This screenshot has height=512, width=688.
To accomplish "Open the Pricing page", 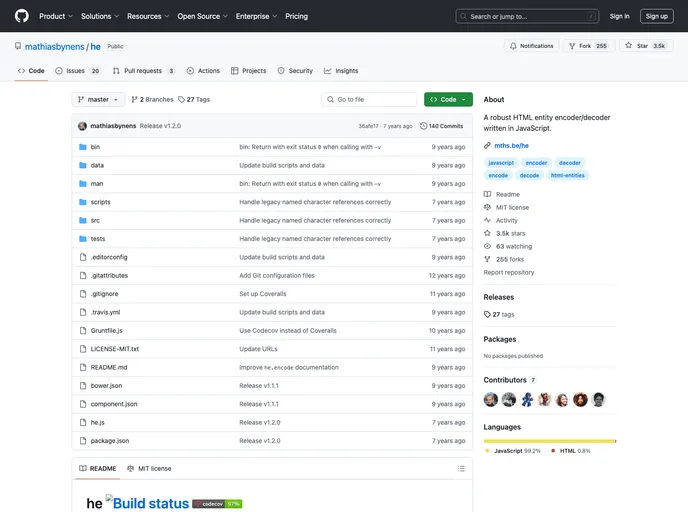I will pyautogui.click(x=297, y=16).
